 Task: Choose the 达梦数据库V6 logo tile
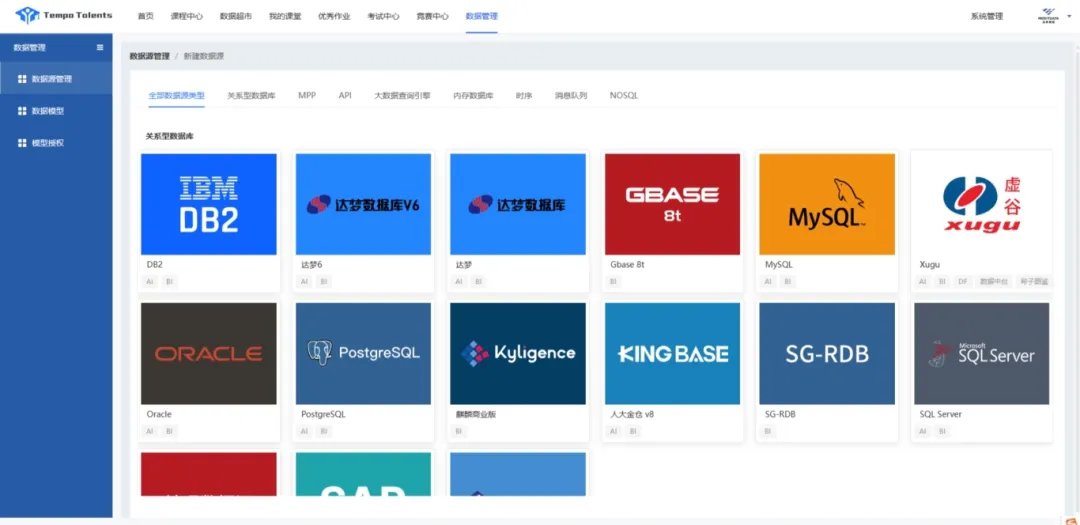363,204
